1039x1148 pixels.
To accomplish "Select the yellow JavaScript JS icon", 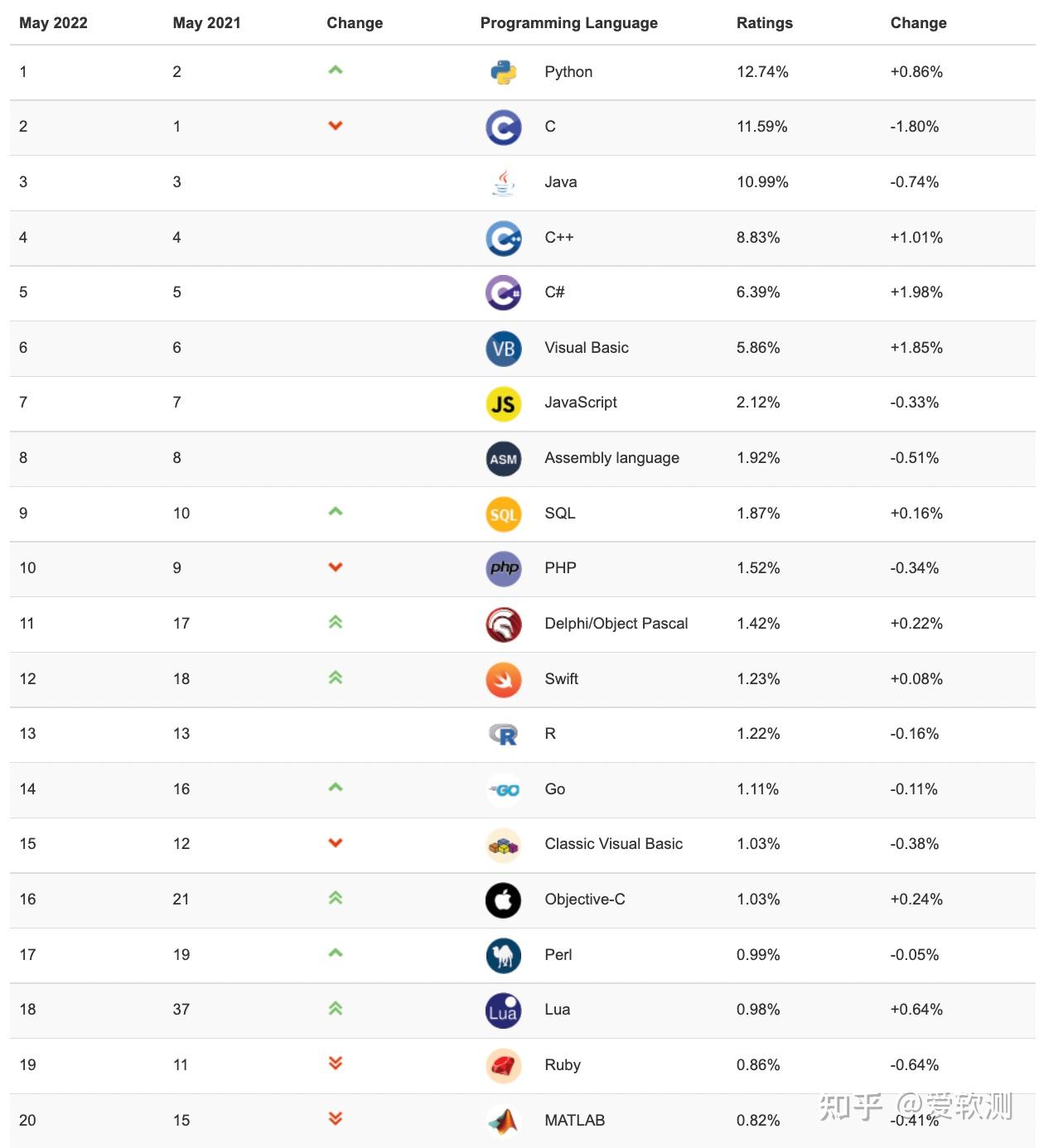I will [503, 403].
